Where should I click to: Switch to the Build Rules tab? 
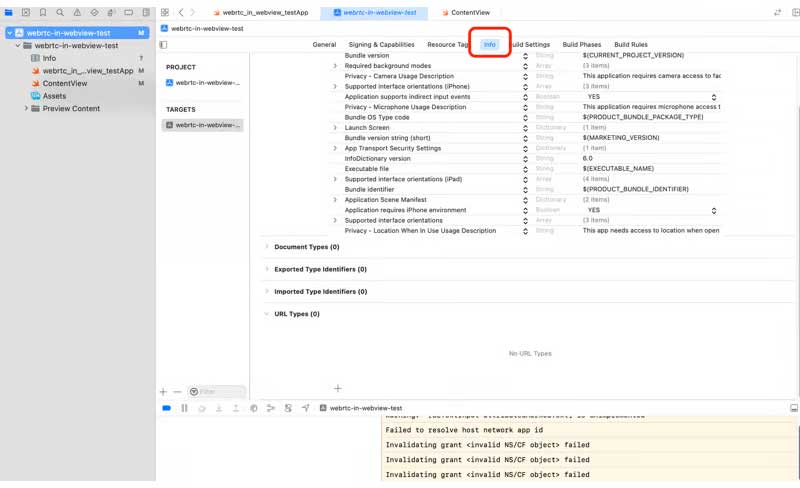coord(631,44)
